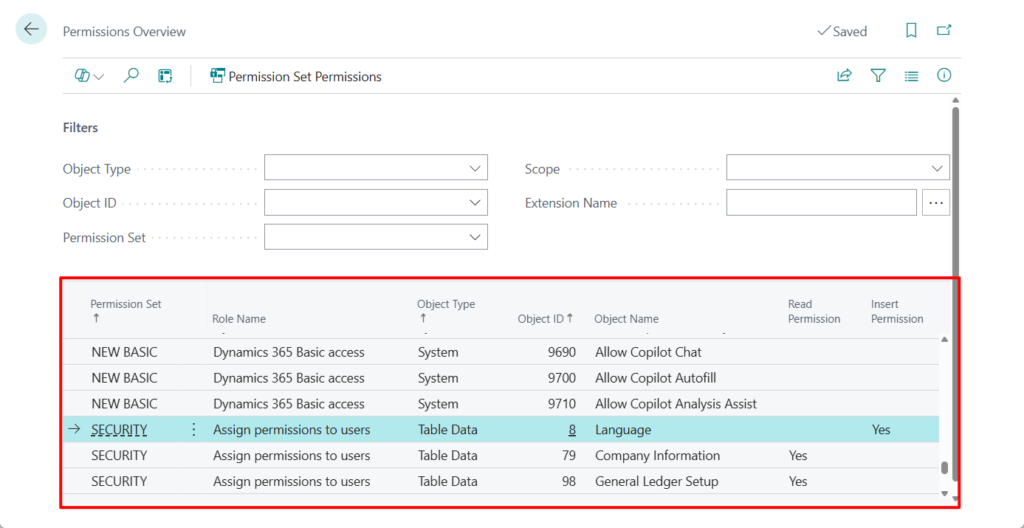Expand the Copilot dropdown in toolbar

tap(89, 76)
